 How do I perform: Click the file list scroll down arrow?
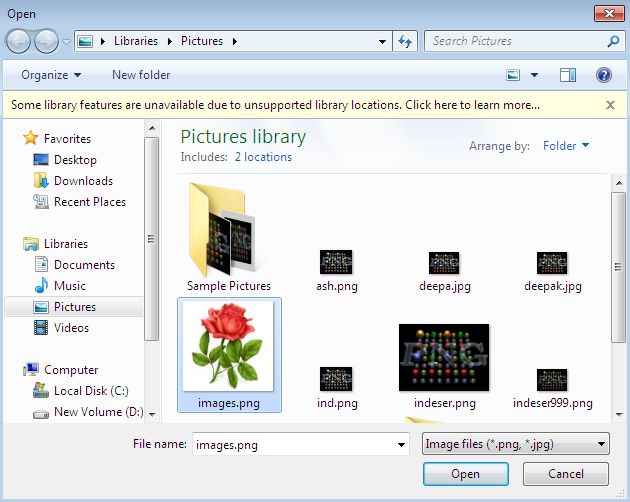618,414
